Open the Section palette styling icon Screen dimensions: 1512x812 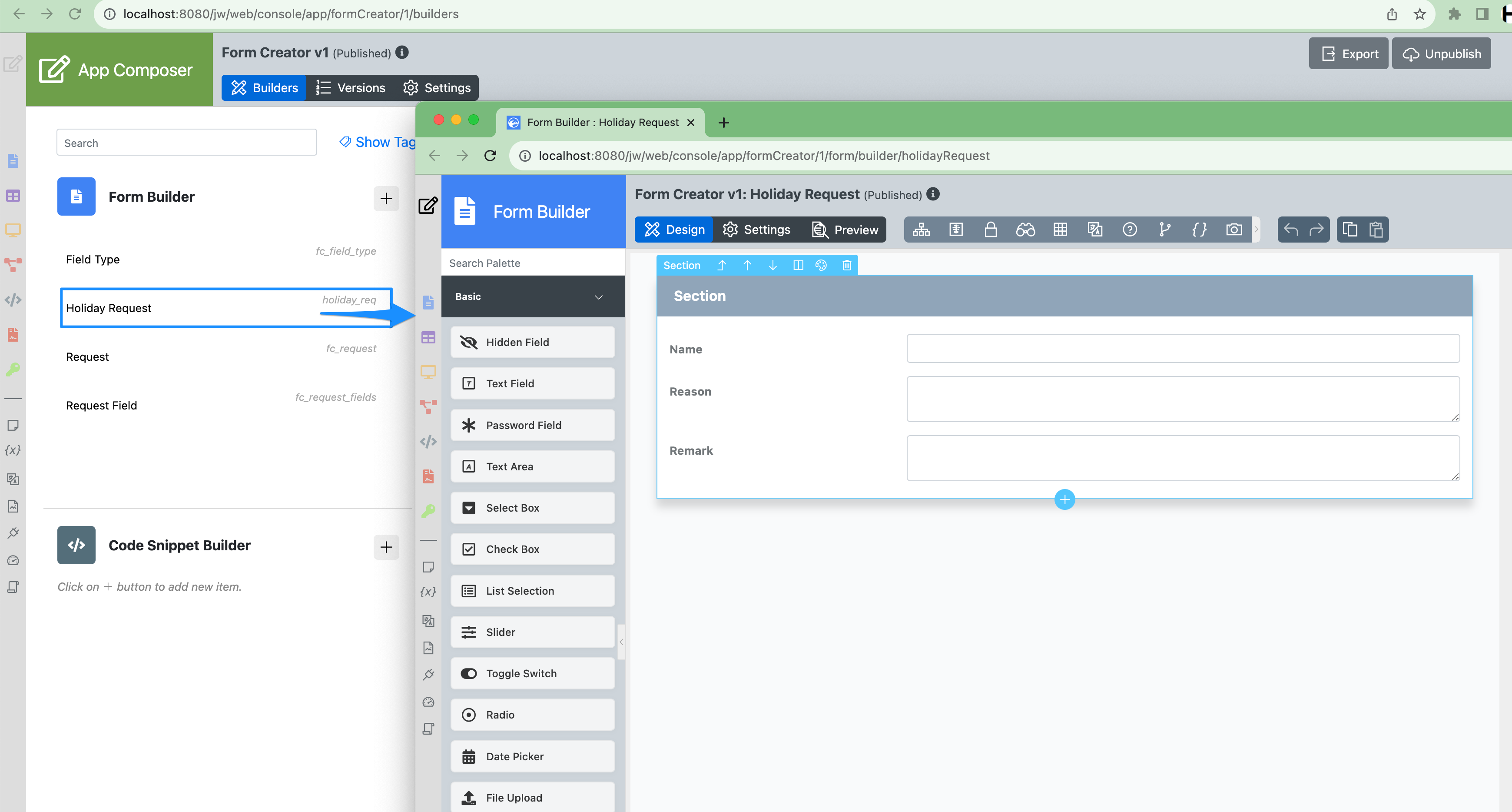[821, 266]
